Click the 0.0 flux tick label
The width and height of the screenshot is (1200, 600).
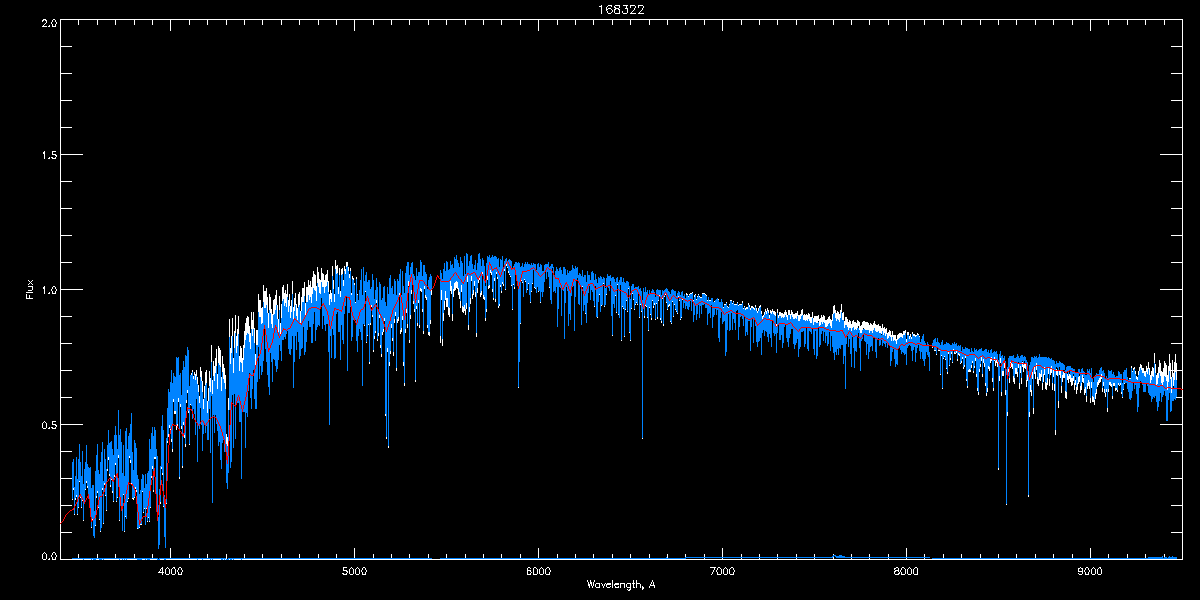click(47, 556)
